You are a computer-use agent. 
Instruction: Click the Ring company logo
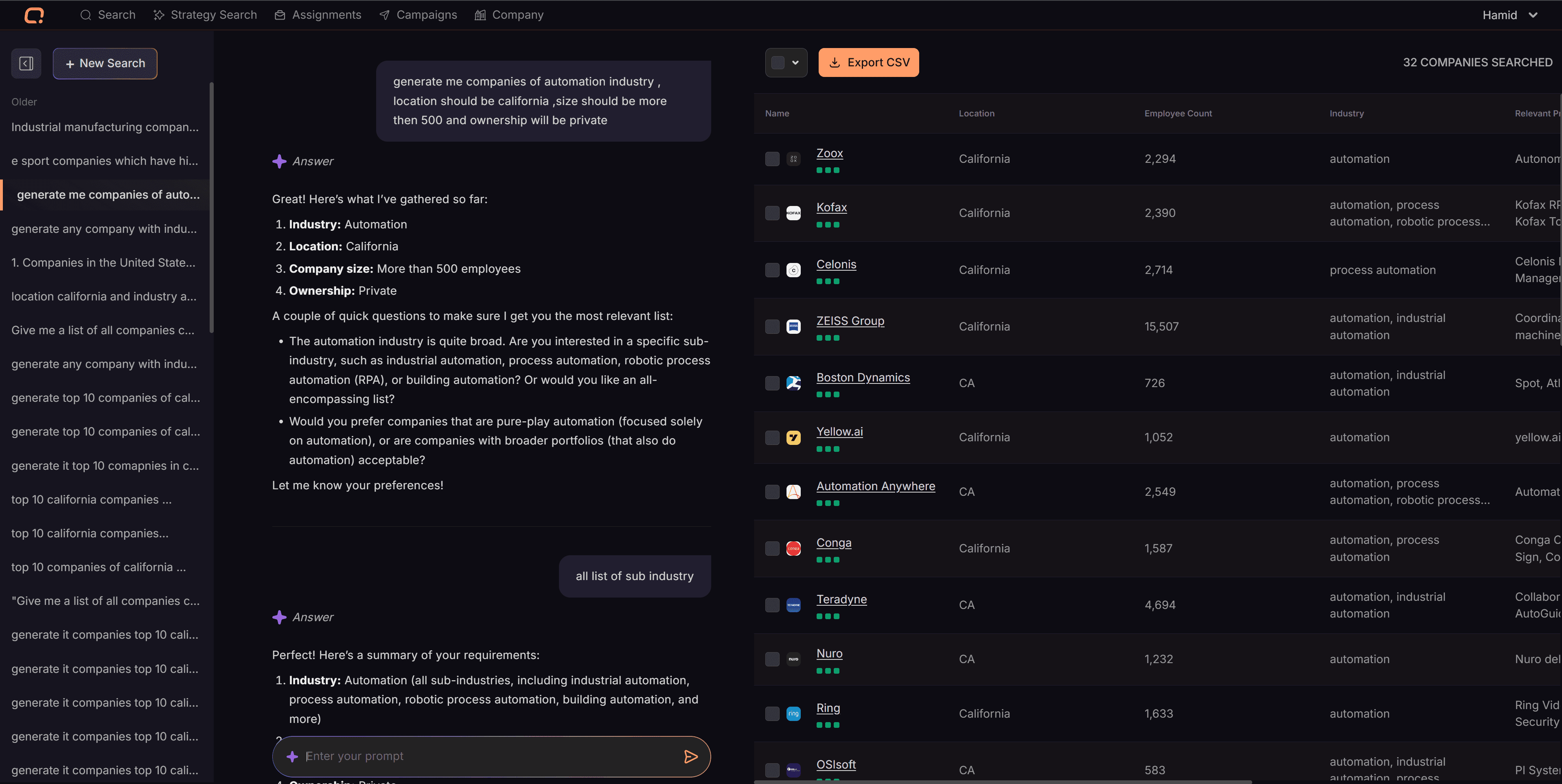coord(794,713)
